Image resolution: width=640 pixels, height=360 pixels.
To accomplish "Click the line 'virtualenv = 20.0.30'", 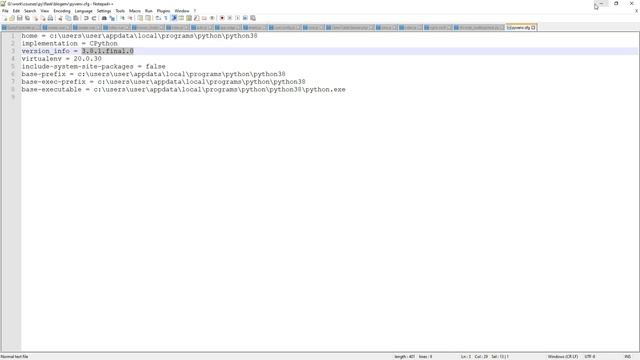I will pyautogui.click(x=62, y=59).
